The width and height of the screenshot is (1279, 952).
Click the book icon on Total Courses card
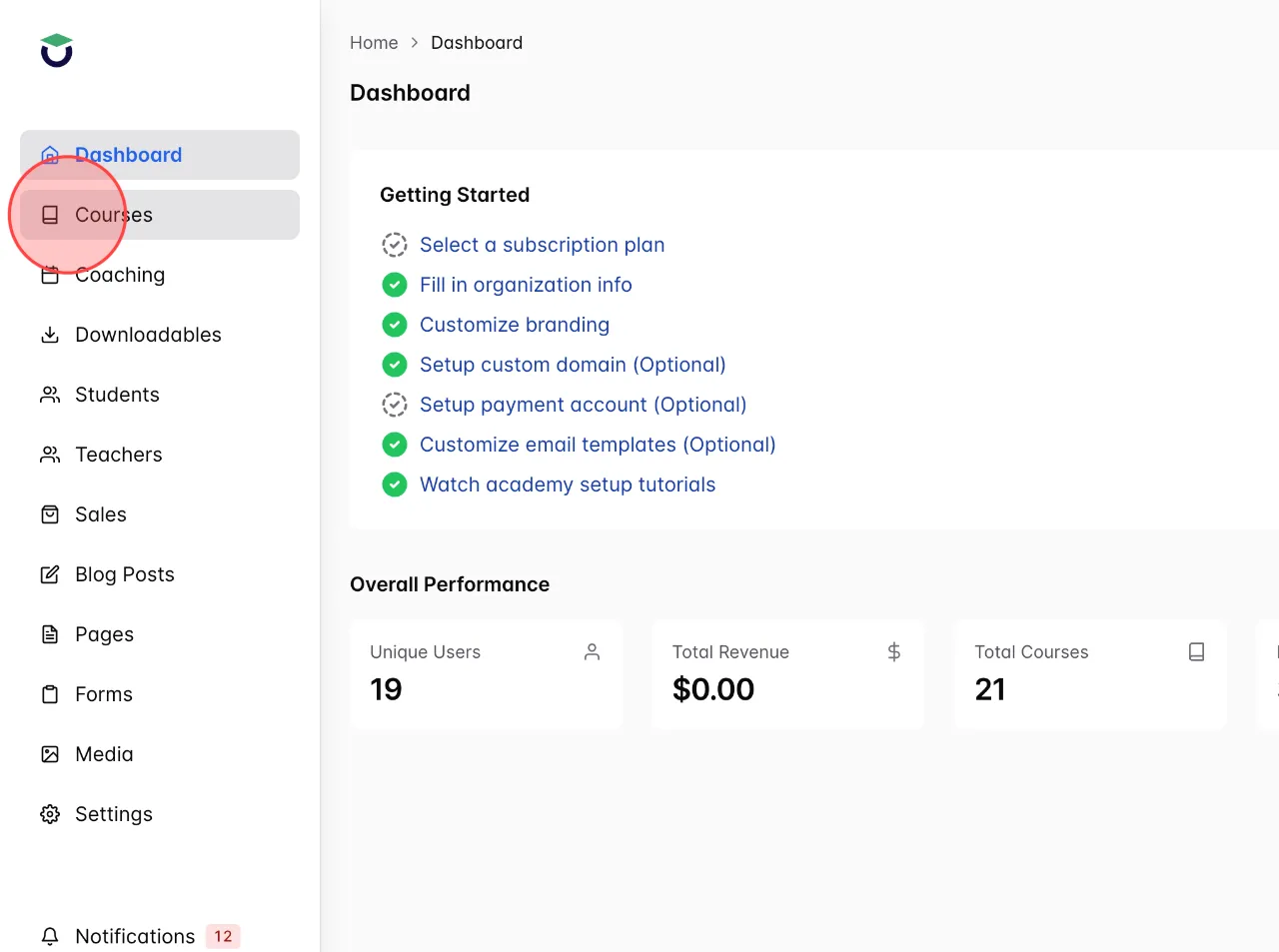pyautogui.click(x=1197, y=652)
